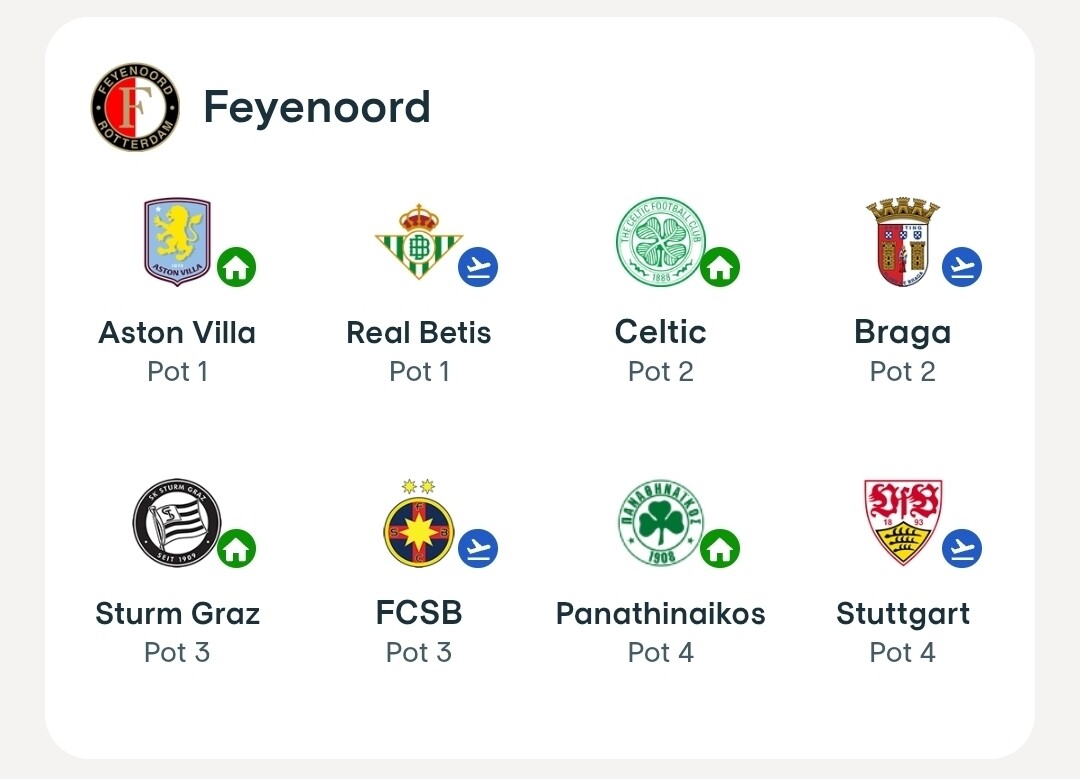The image size is (1080, 779).
Task: Click the Aston Villa crest
Action: [x=177, y=241]
